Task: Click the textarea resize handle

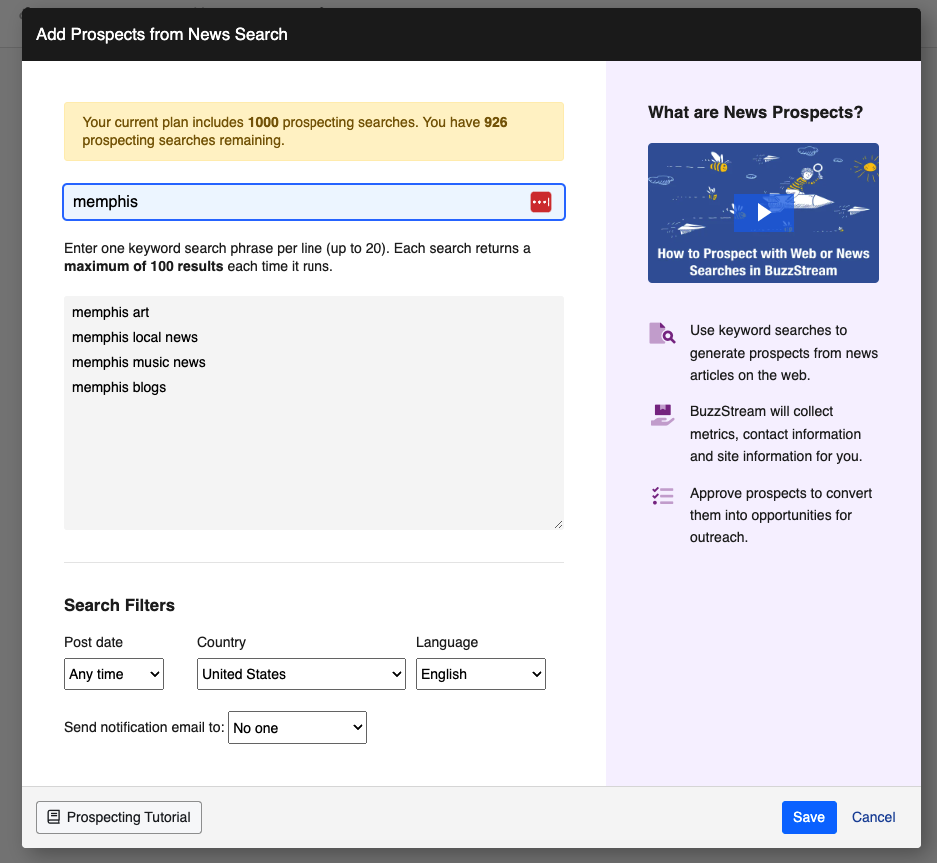Action: 558,524
